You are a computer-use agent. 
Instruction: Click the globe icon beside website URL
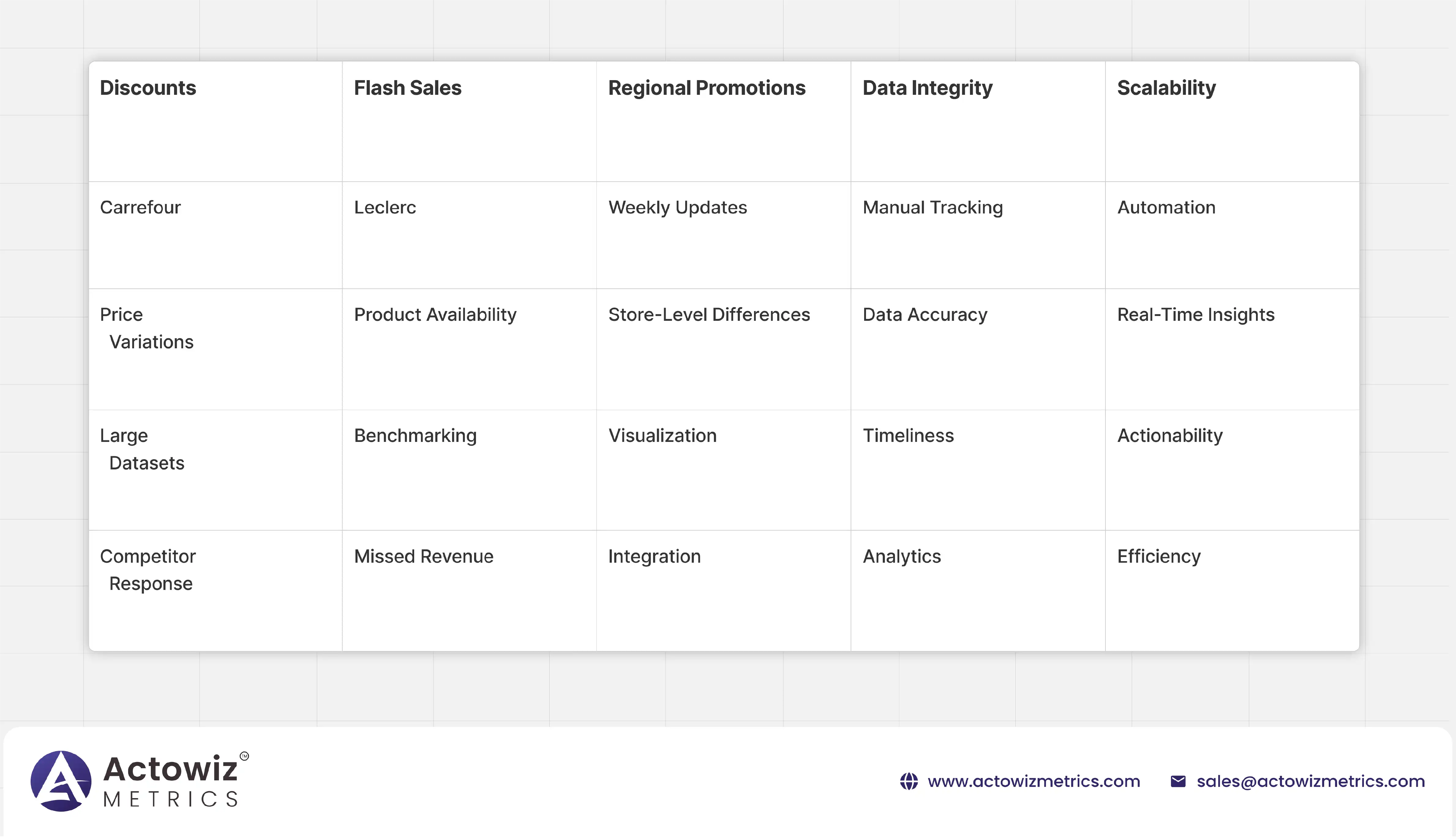(909, 781)
